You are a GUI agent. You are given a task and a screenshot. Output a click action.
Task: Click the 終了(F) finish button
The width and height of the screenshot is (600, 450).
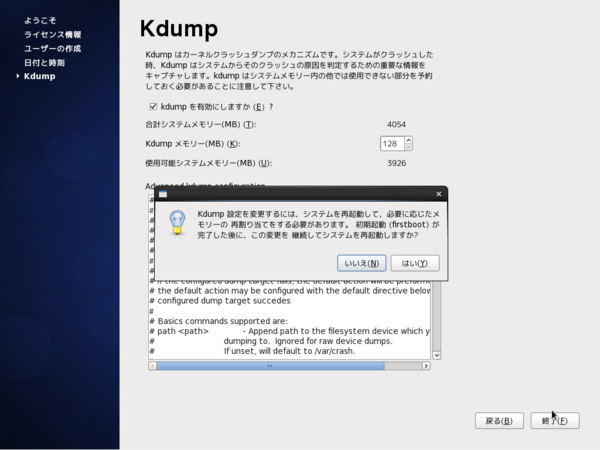click(555, 421)
